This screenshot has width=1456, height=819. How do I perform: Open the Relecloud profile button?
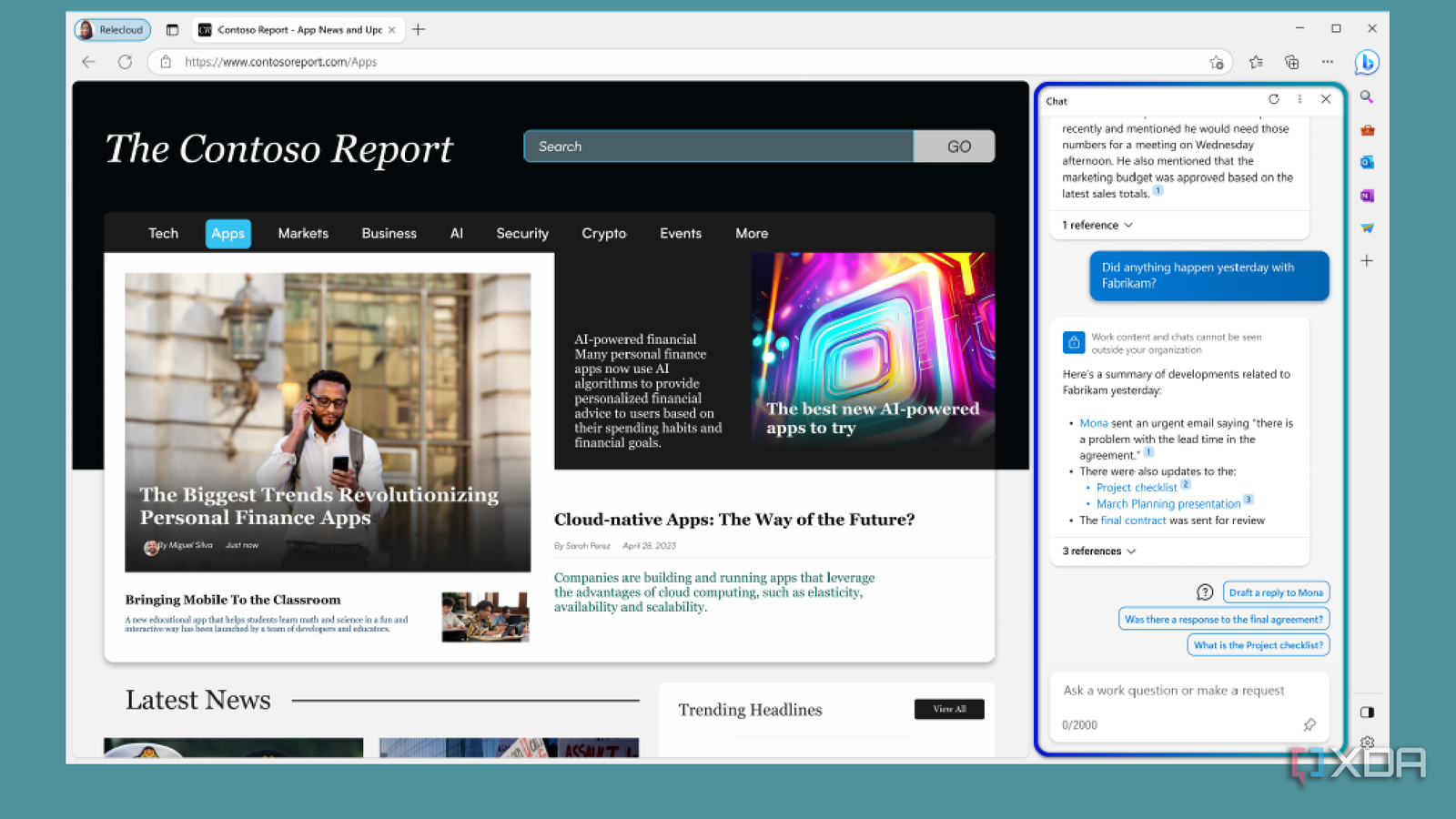(x=113, y=30)
